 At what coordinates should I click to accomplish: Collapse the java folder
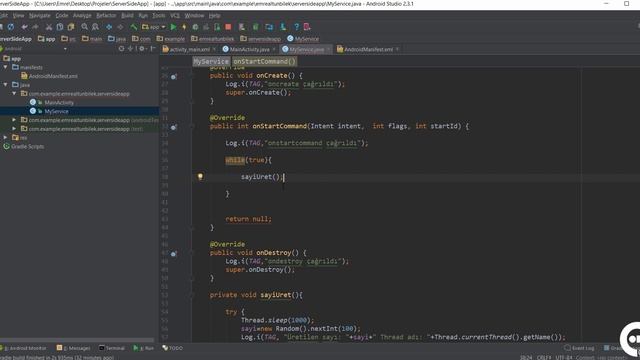point(5,85)
